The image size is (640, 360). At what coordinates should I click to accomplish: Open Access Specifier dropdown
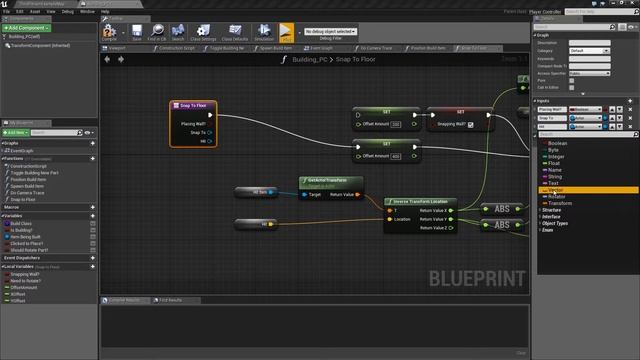[x=589, y=73]
